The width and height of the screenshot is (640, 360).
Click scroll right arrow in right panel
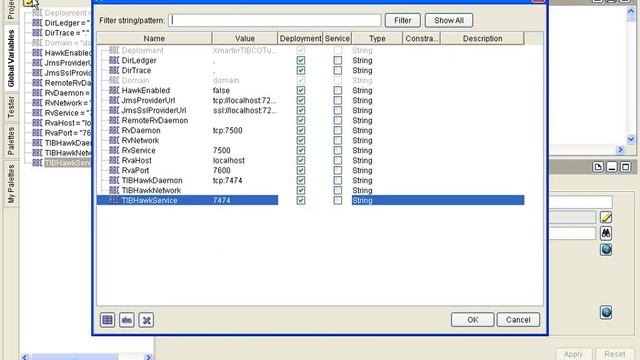click(620, 150)
